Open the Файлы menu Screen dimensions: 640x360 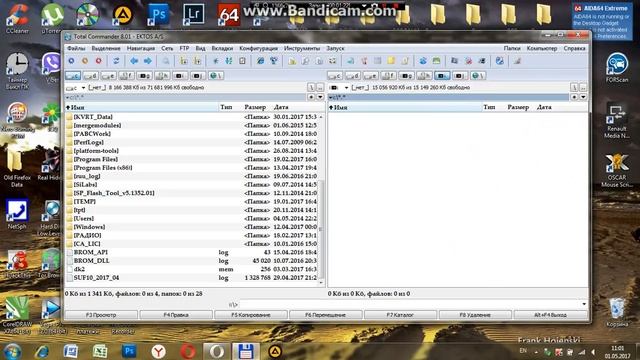[76, 48]
